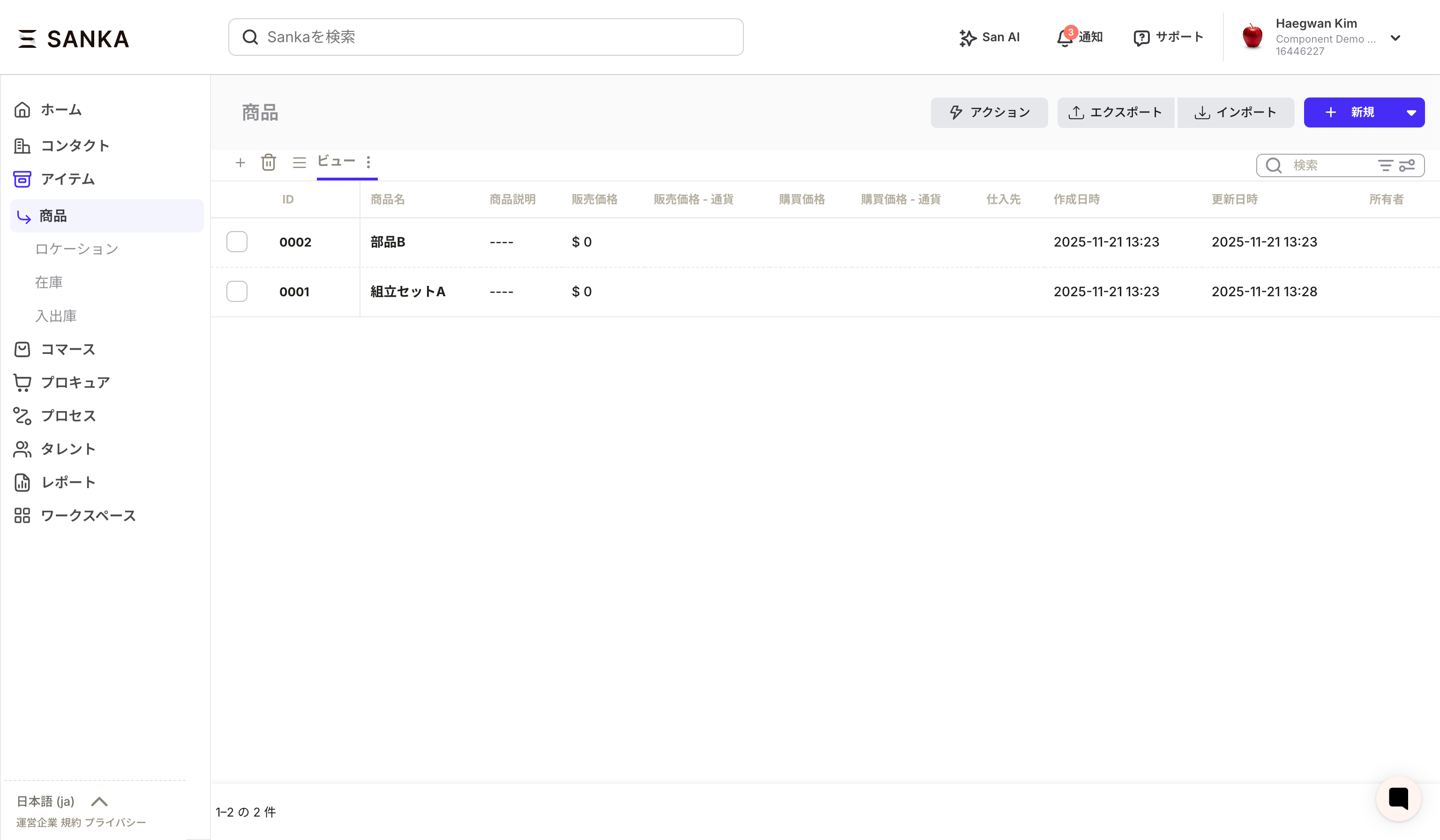Select the プロキュア cart icon
1440x840 pixels.
[22, 382]
